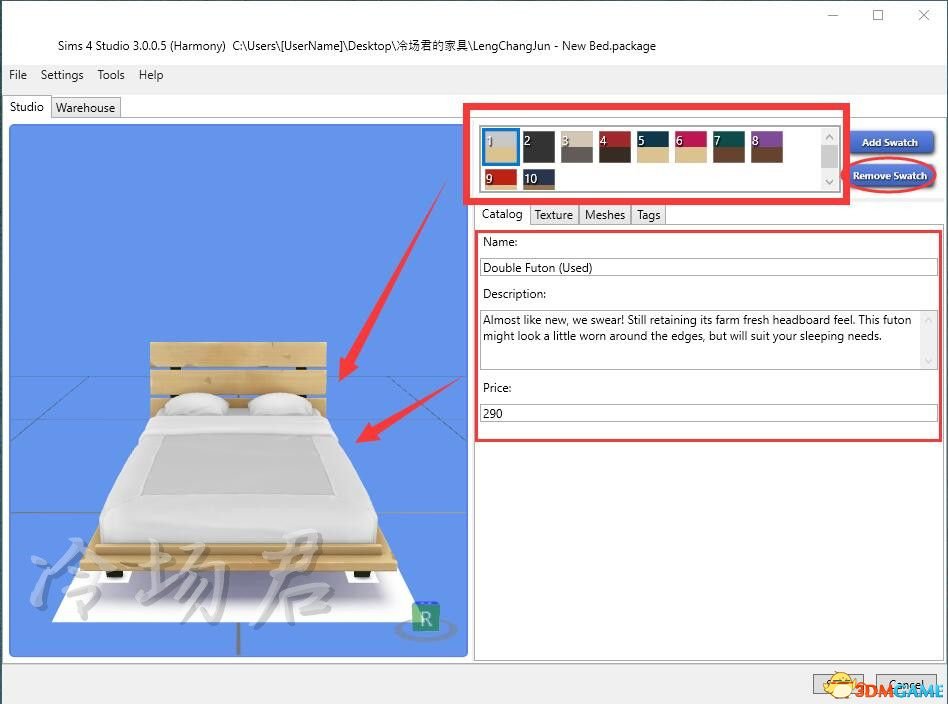
Task: Click the description box scroll up arrow
Action: 929,319
